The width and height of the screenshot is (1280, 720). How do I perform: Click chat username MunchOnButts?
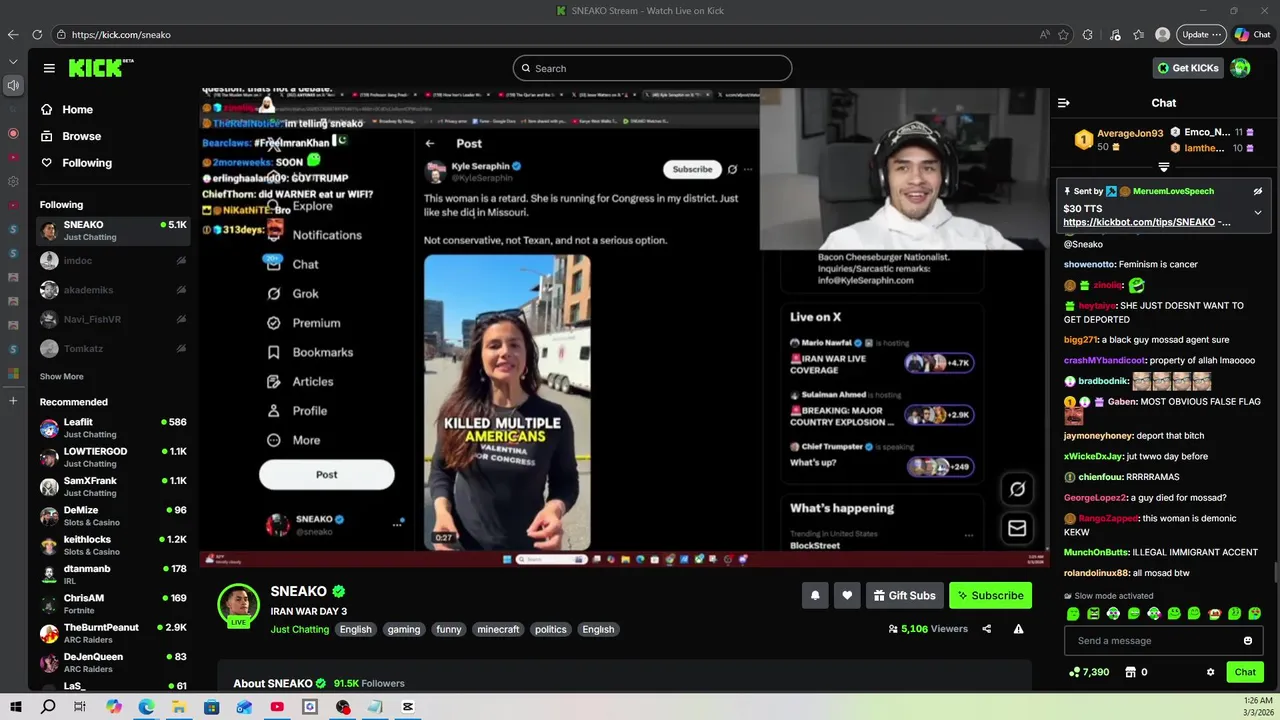pyautogui.click(x=1096, y=552)
